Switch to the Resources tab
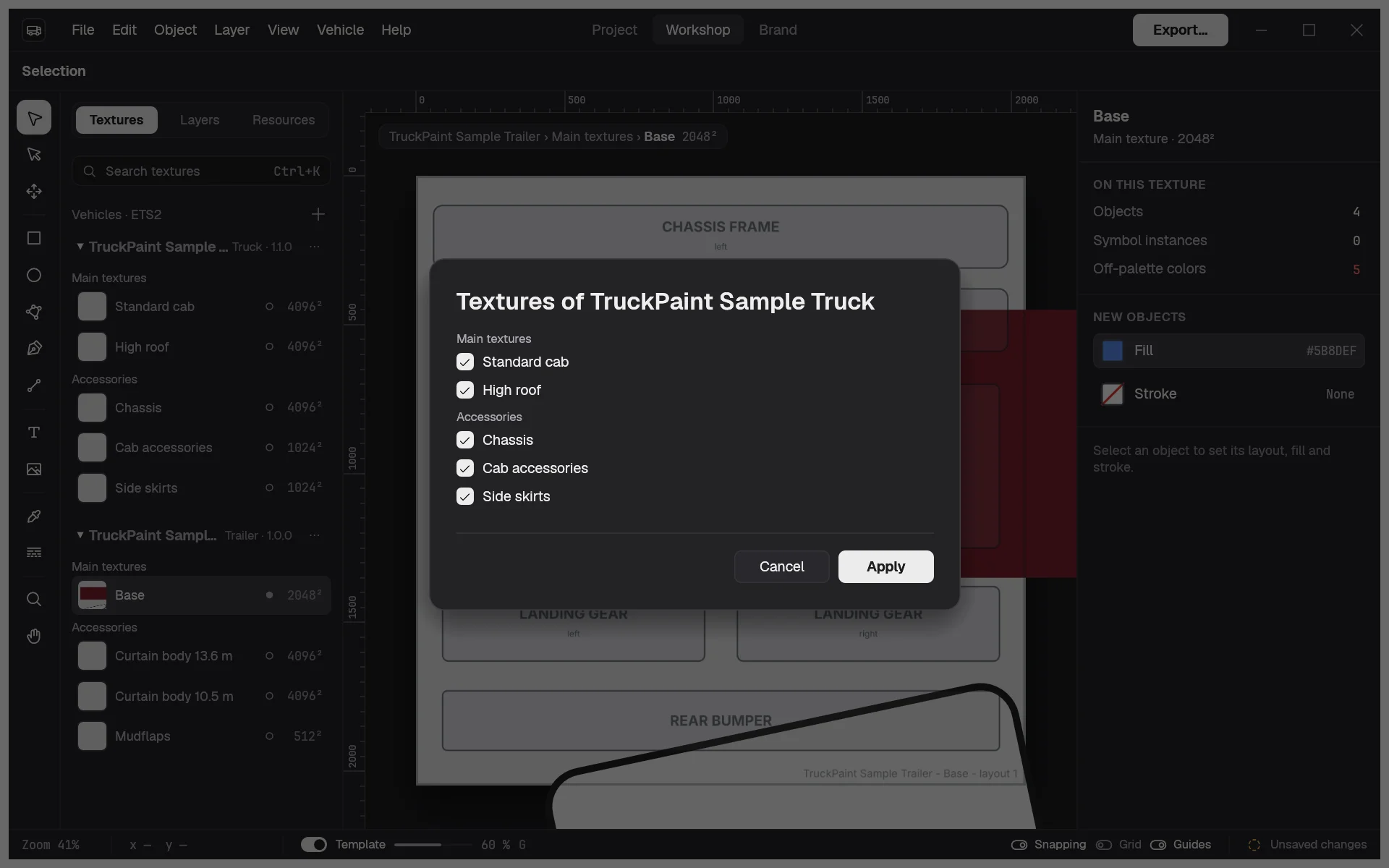Viewport: 1389px width, 868px height. (284, 119)
